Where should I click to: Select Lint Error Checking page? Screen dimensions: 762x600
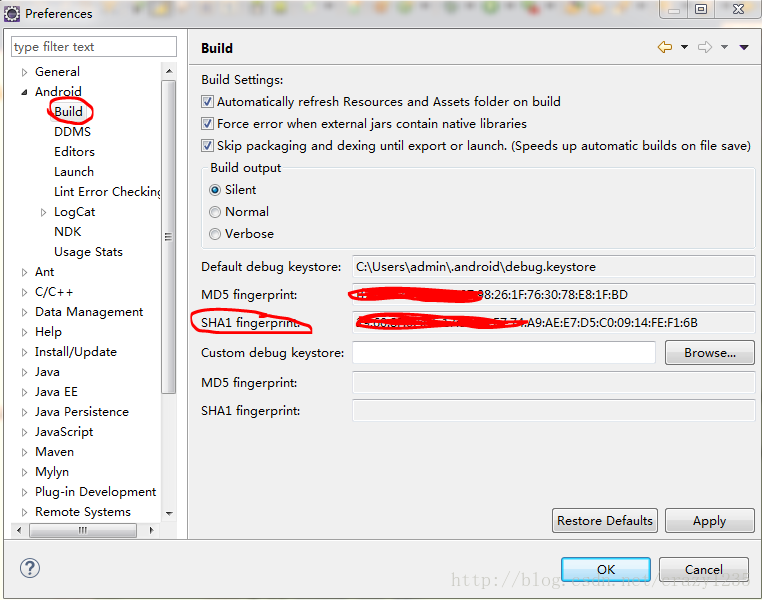pyautogui.click(x=107, y=191)
